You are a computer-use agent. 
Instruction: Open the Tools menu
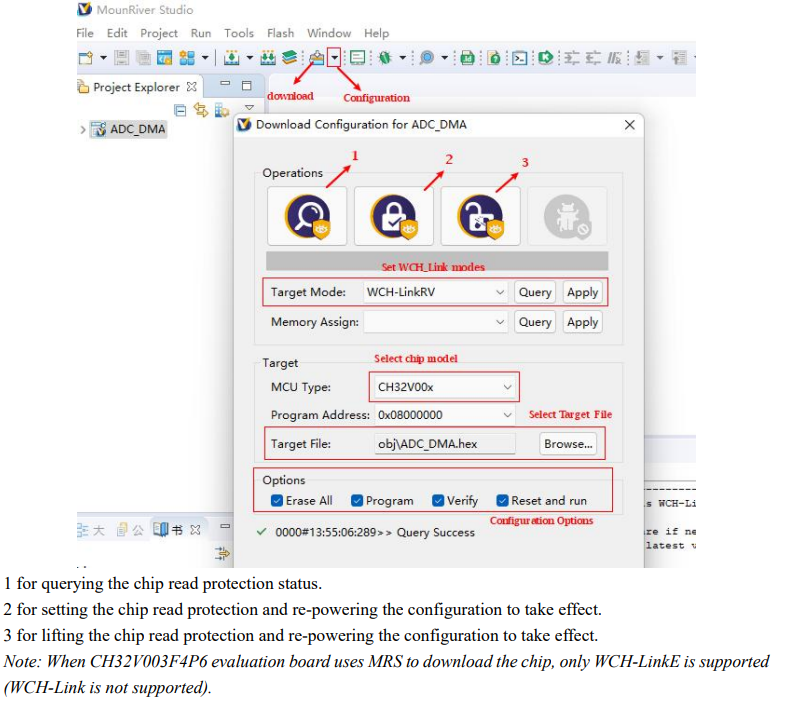[239, 33]
